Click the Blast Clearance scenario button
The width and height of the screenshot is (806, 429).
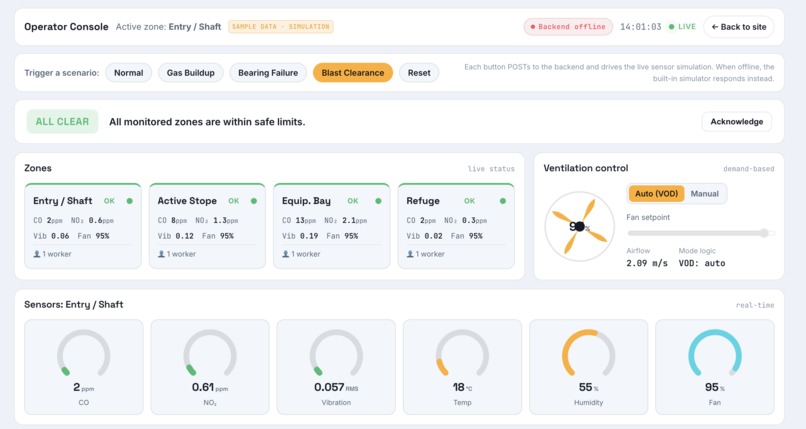(x=353, y=72)
